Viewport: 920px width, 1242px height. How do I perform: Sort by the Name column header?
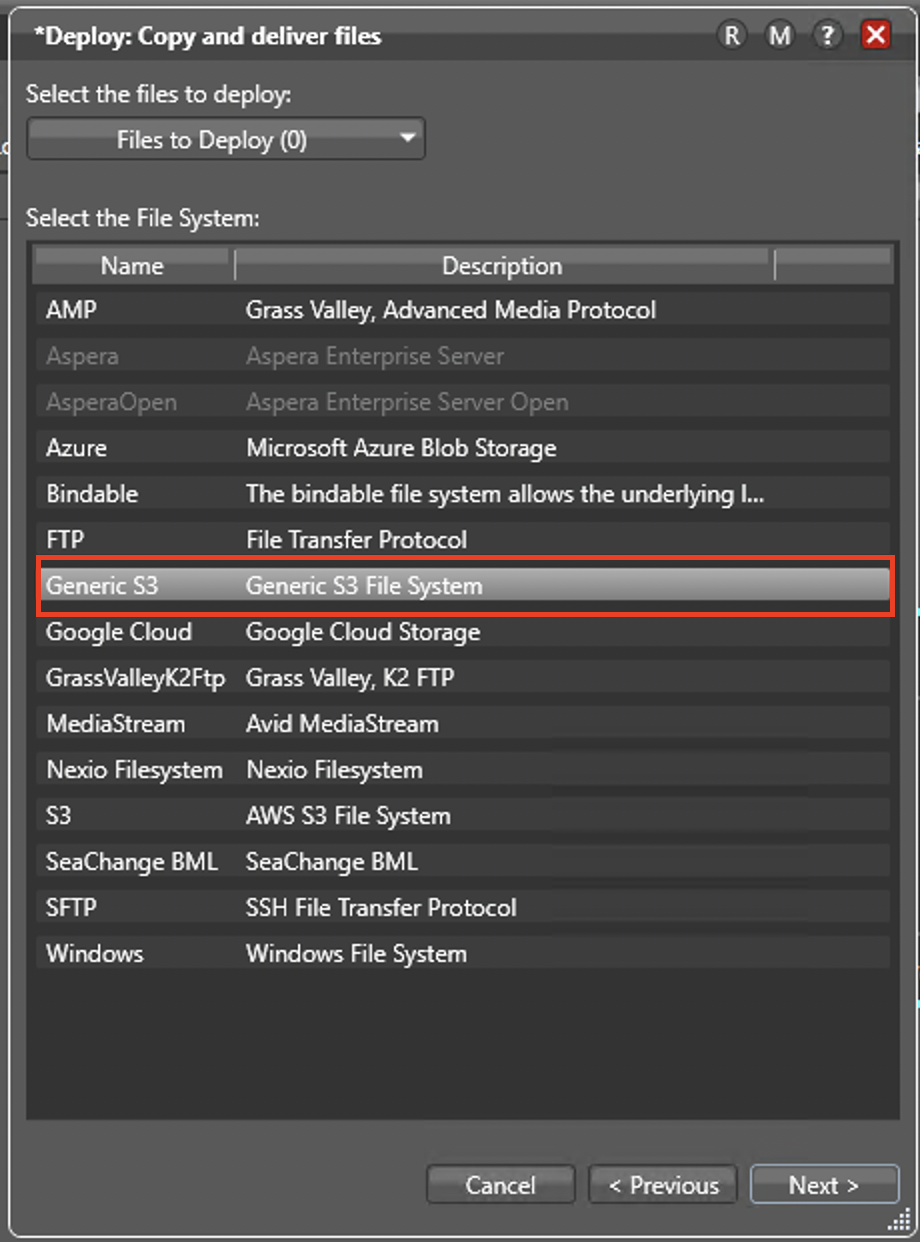132,266
